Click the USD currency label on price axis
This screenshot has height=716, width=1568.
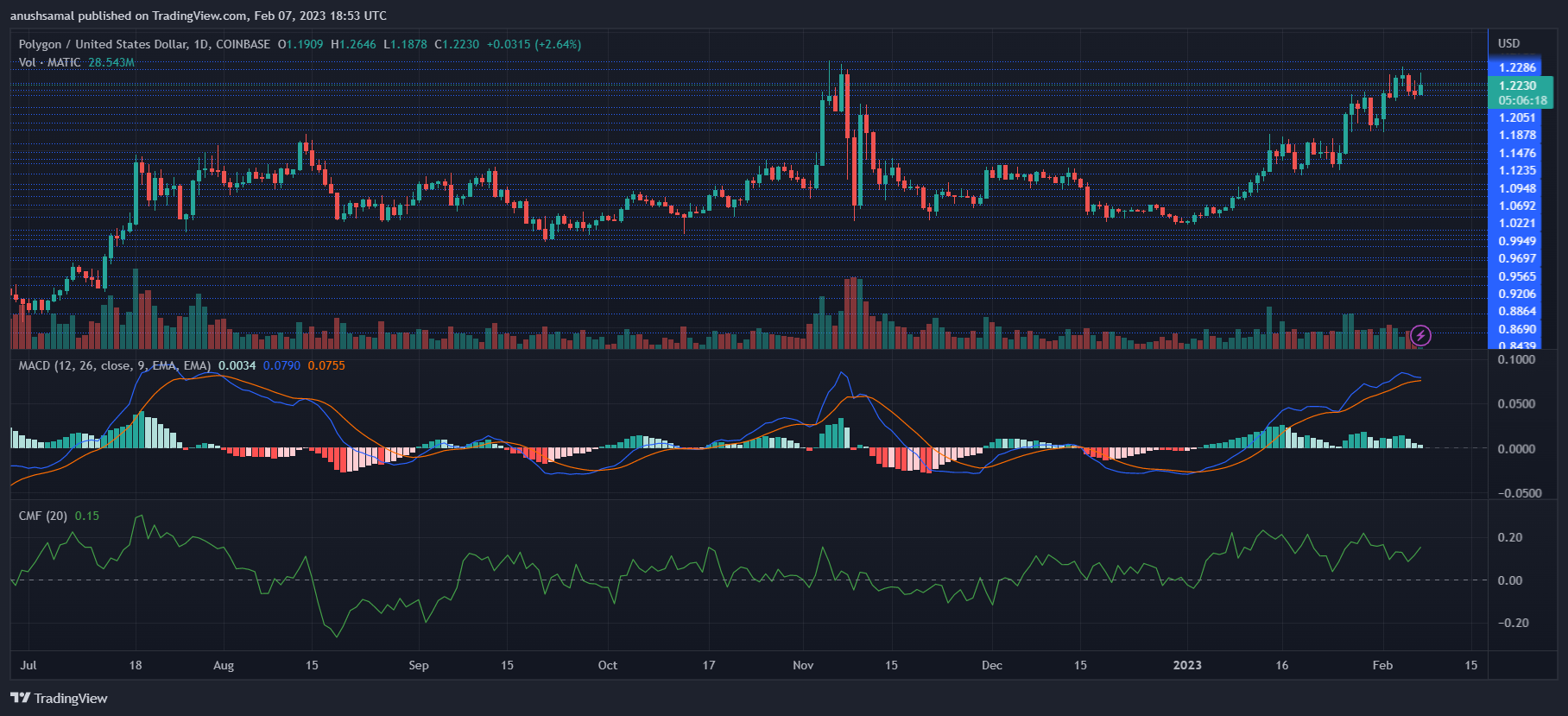tap(1508, 43)
